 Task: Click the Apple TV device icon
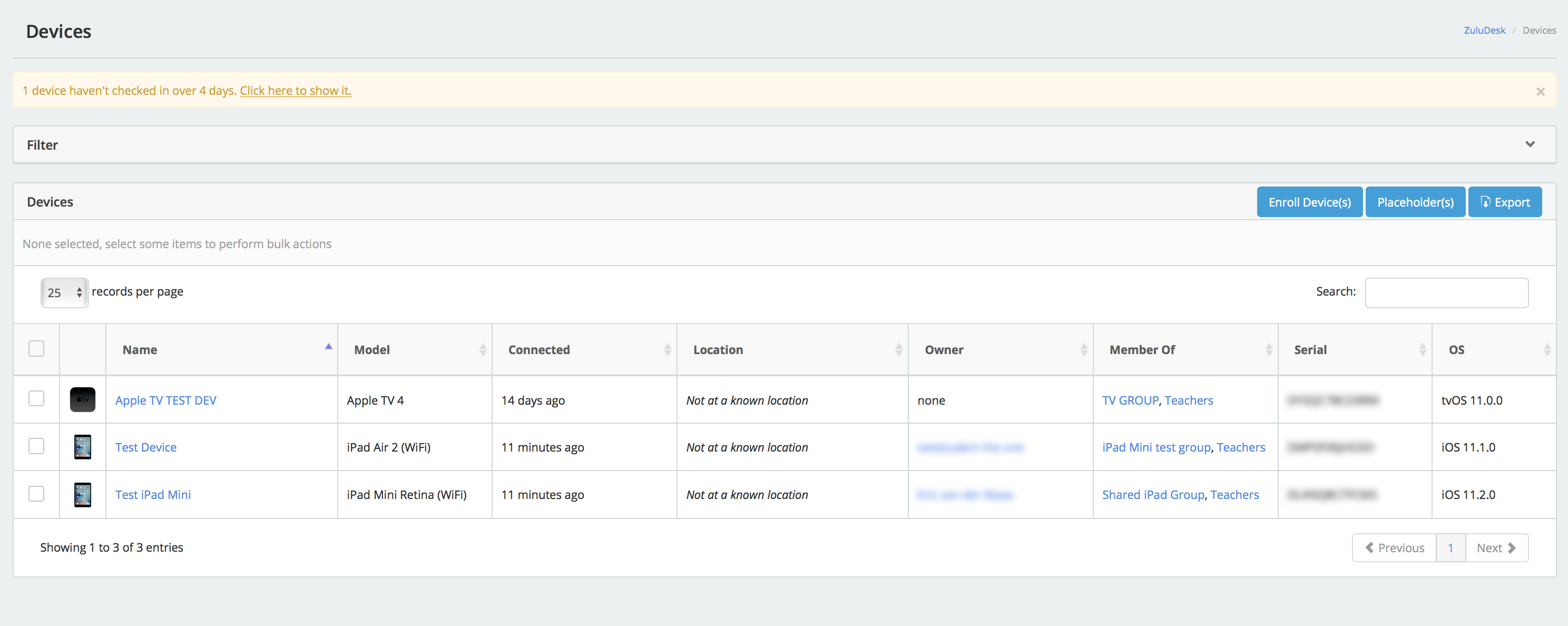pyautogui.click(x=83, y=399)
